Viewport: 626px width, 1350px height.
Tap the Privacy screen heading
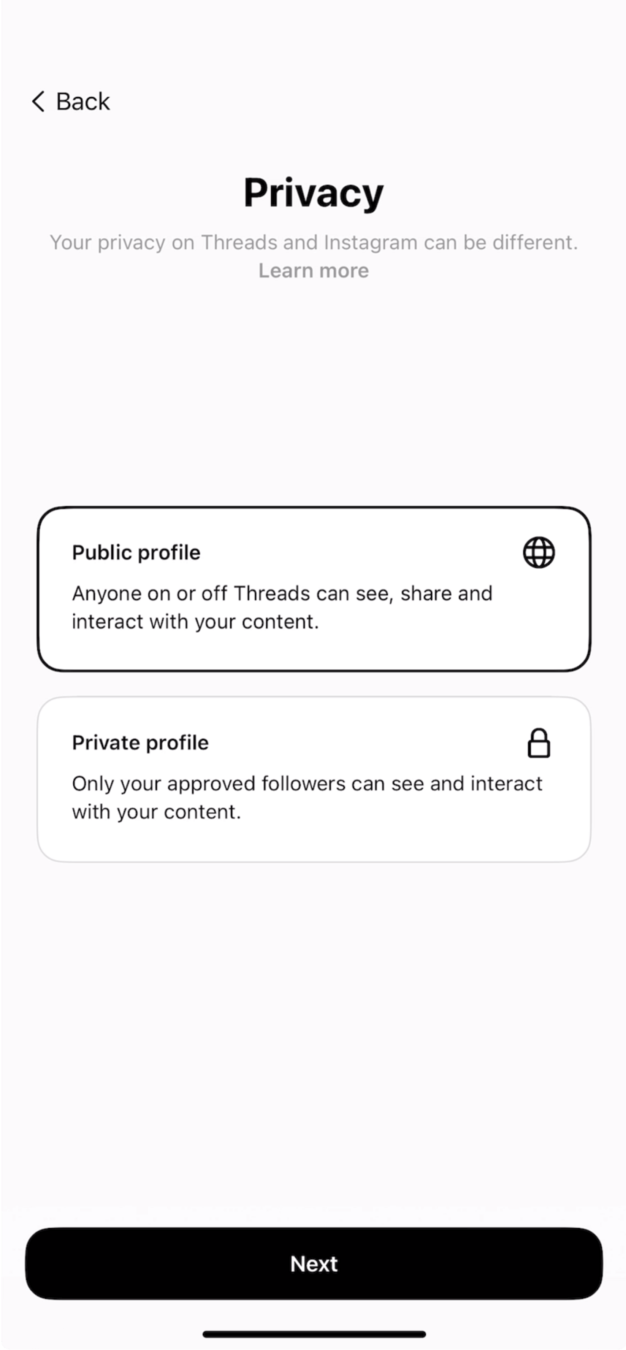[313, 192]
